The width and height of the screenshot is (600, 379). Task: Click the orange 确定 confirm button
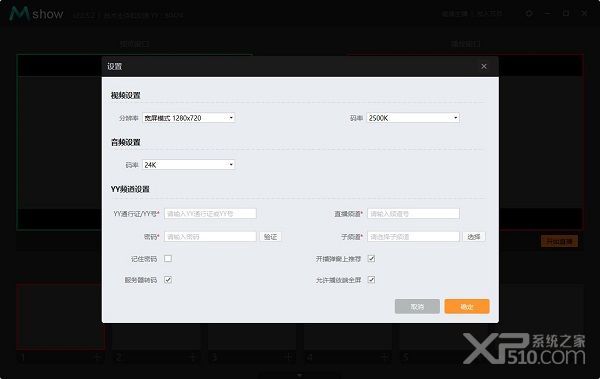(467, 307)
